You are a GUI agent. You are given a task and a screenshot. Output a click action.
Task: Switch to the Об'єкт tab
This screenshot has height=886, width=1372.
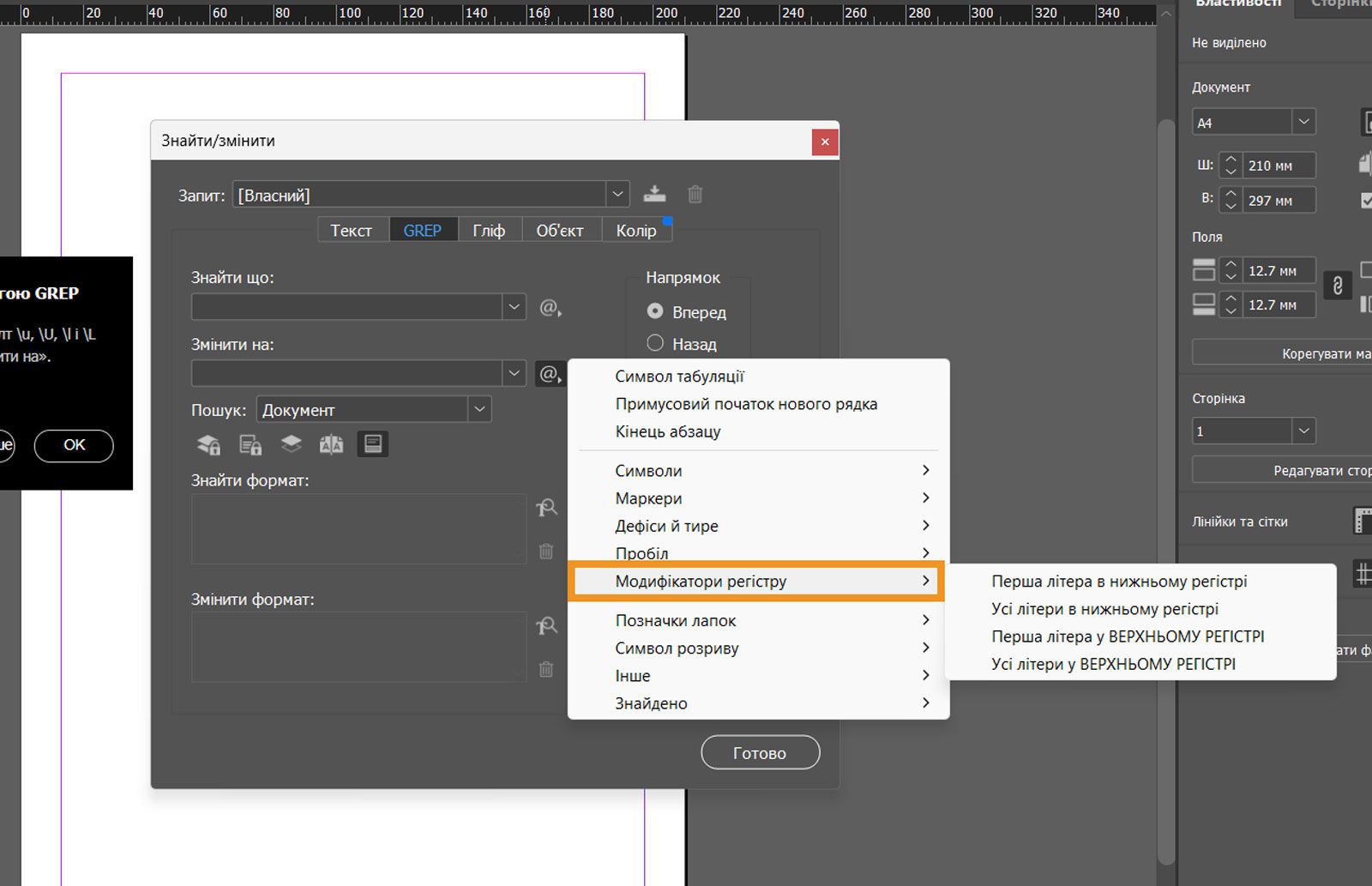click(x=560, y=231)
